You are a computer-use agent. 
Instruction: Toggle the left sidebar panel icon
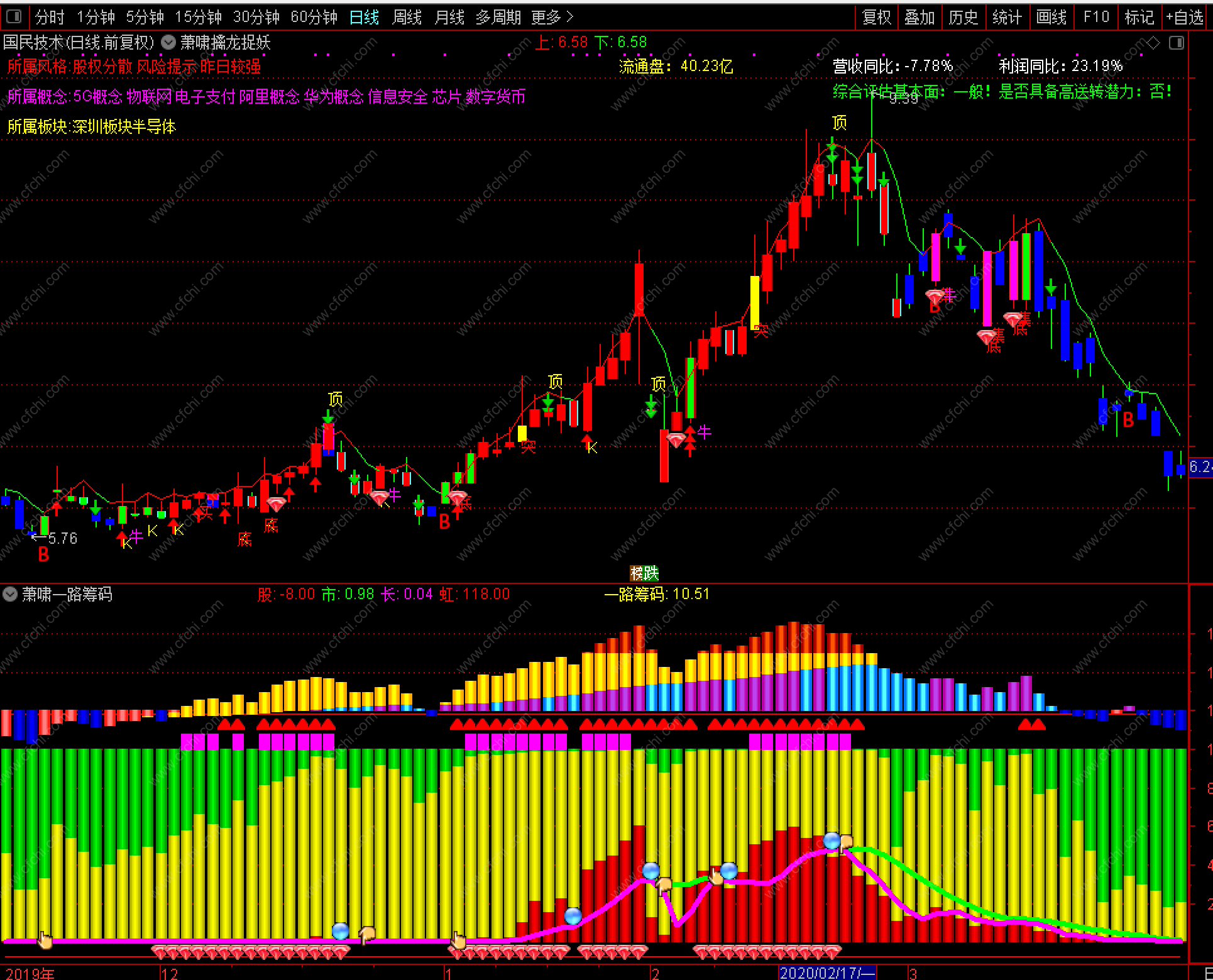point(13,16)
